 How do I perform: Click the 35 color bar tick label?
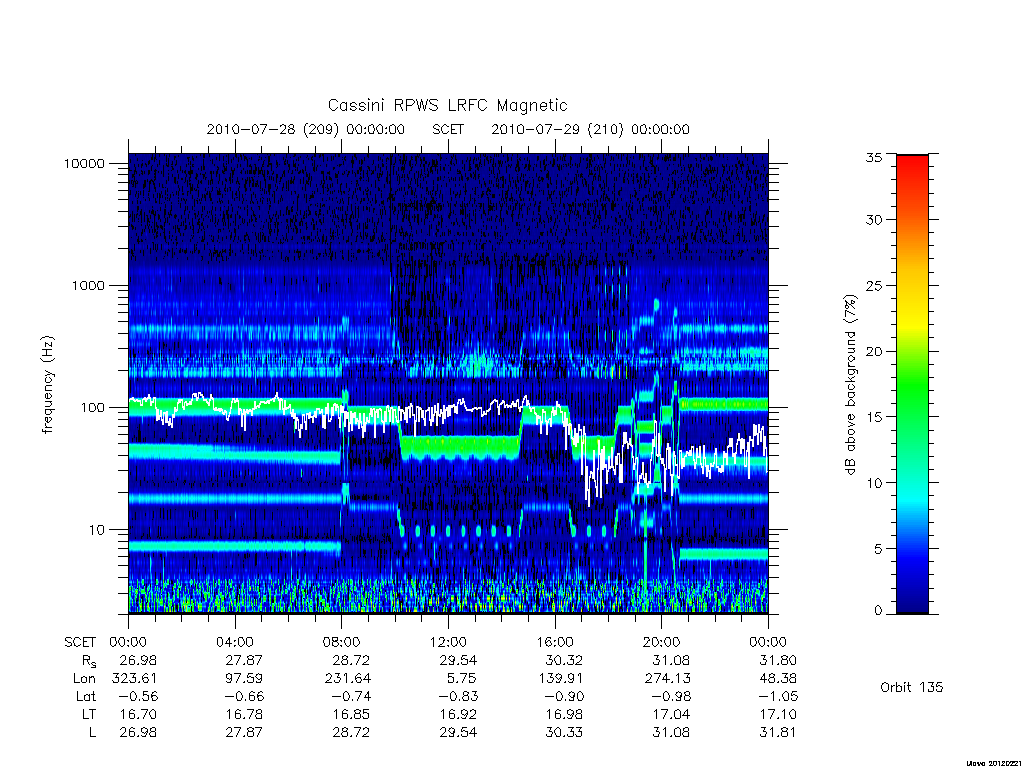(874, 157)
